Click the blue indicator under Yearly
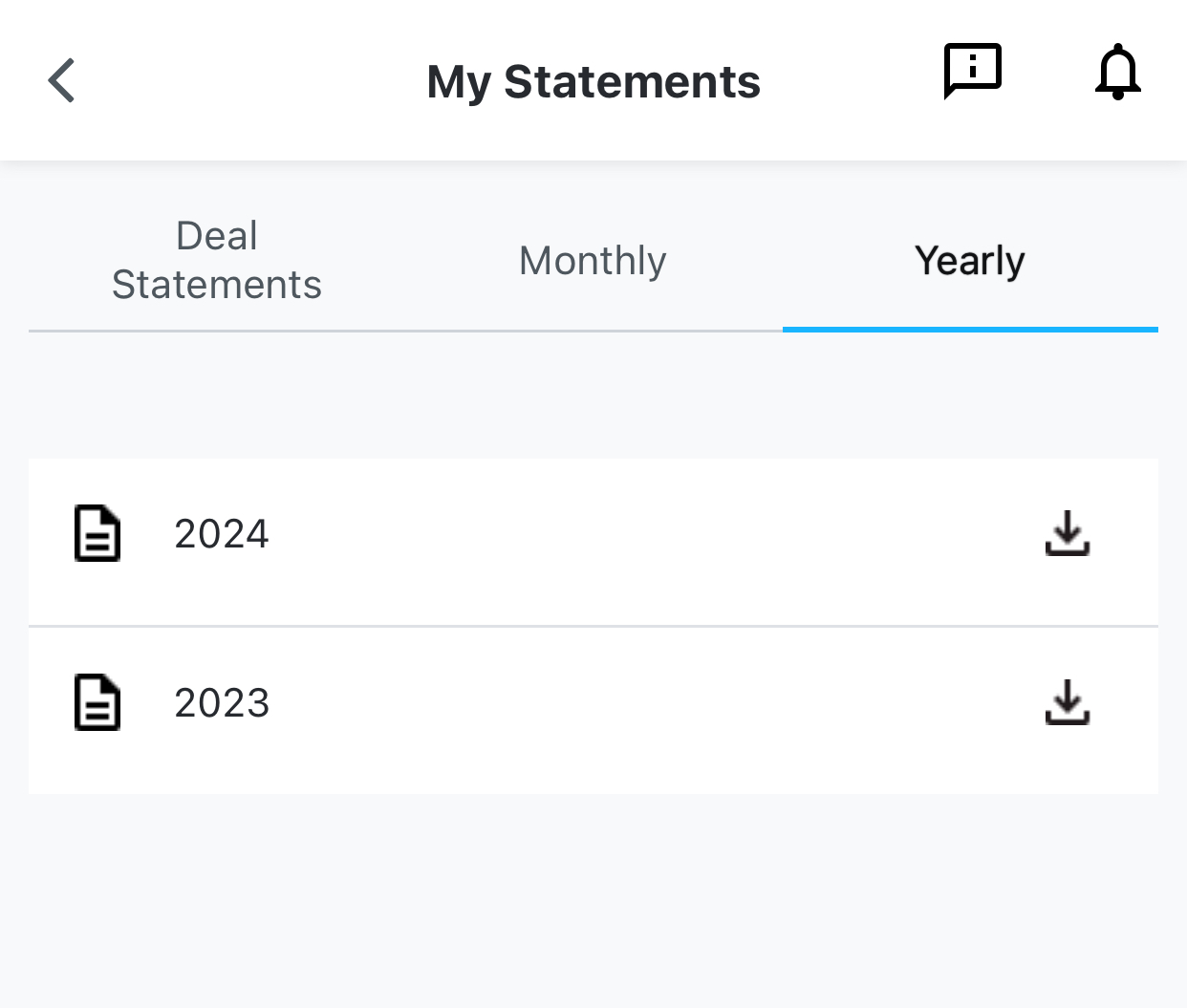This screenshot has width=1187, height=1008. tap(969, 329)
